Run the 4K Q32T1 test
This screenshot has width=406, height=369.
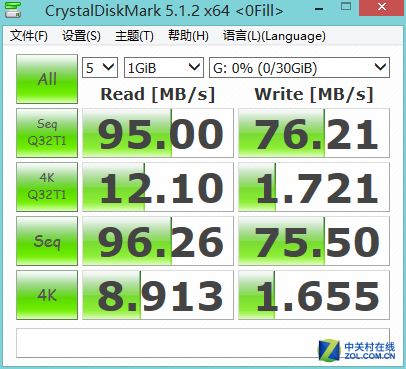click(x=47, y=187)
